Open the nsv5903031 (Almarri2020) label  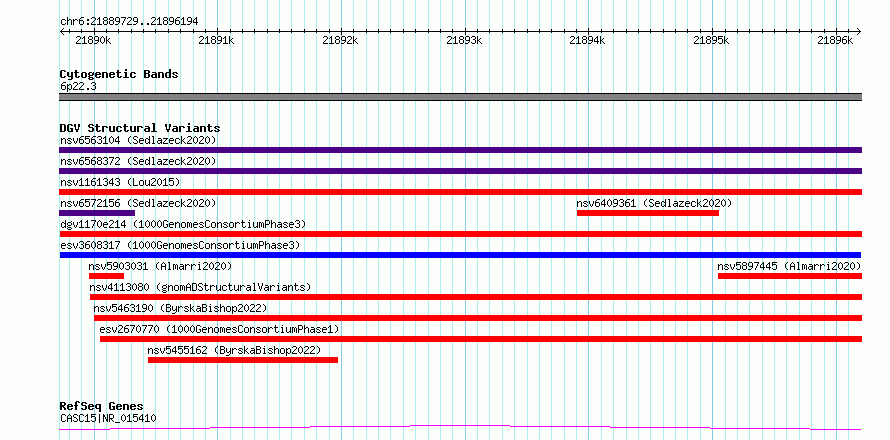coord(160,266)
